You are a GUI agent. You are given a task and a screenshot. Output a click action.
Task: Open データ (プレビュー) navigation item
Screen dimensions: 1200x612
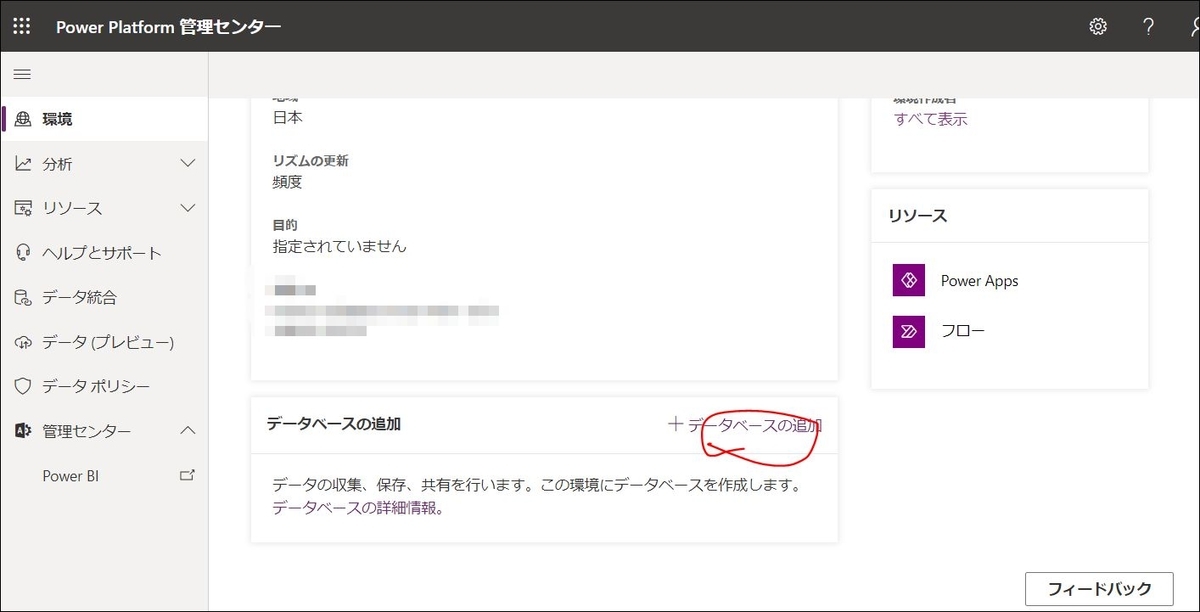104,342
